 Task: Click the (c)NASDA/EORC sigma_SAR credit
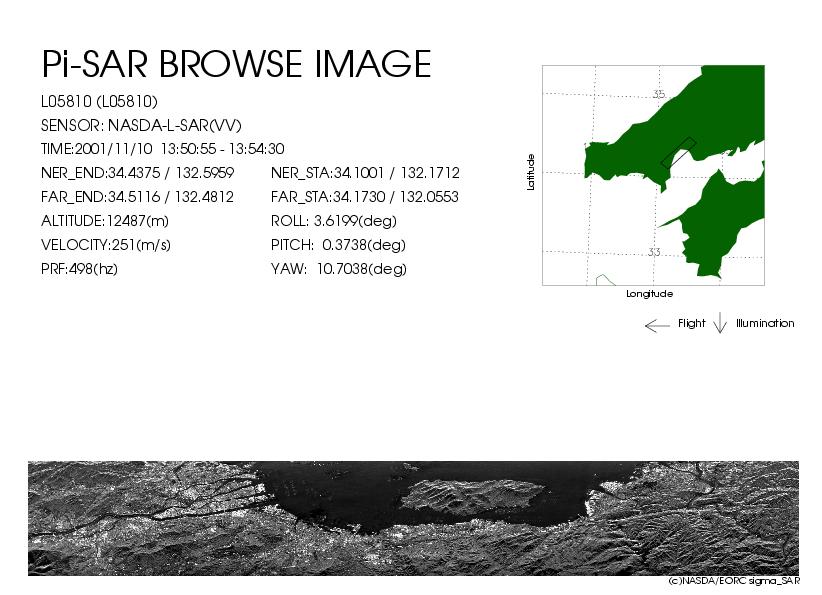click(x=734, y=581)
